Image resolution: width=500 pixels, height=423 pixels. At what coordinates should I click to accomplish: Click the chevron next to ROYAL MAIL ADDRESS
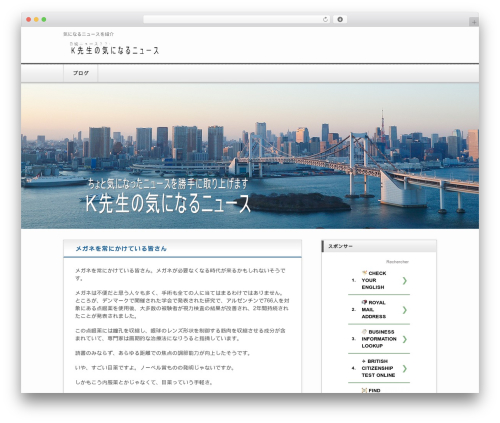coord(405,310)
